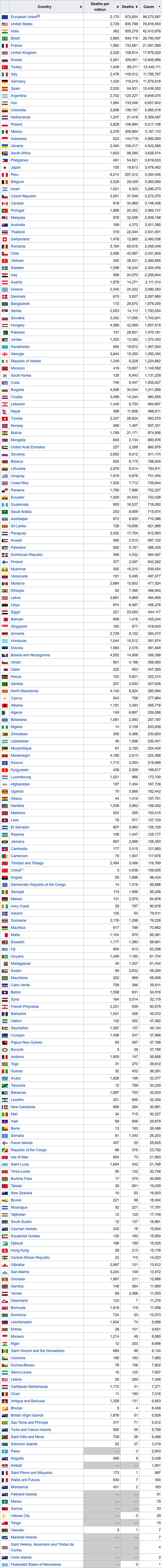Screen dimensions: 162x1568
Task: Click the Brazil flag icon
Action: (5, 38)
